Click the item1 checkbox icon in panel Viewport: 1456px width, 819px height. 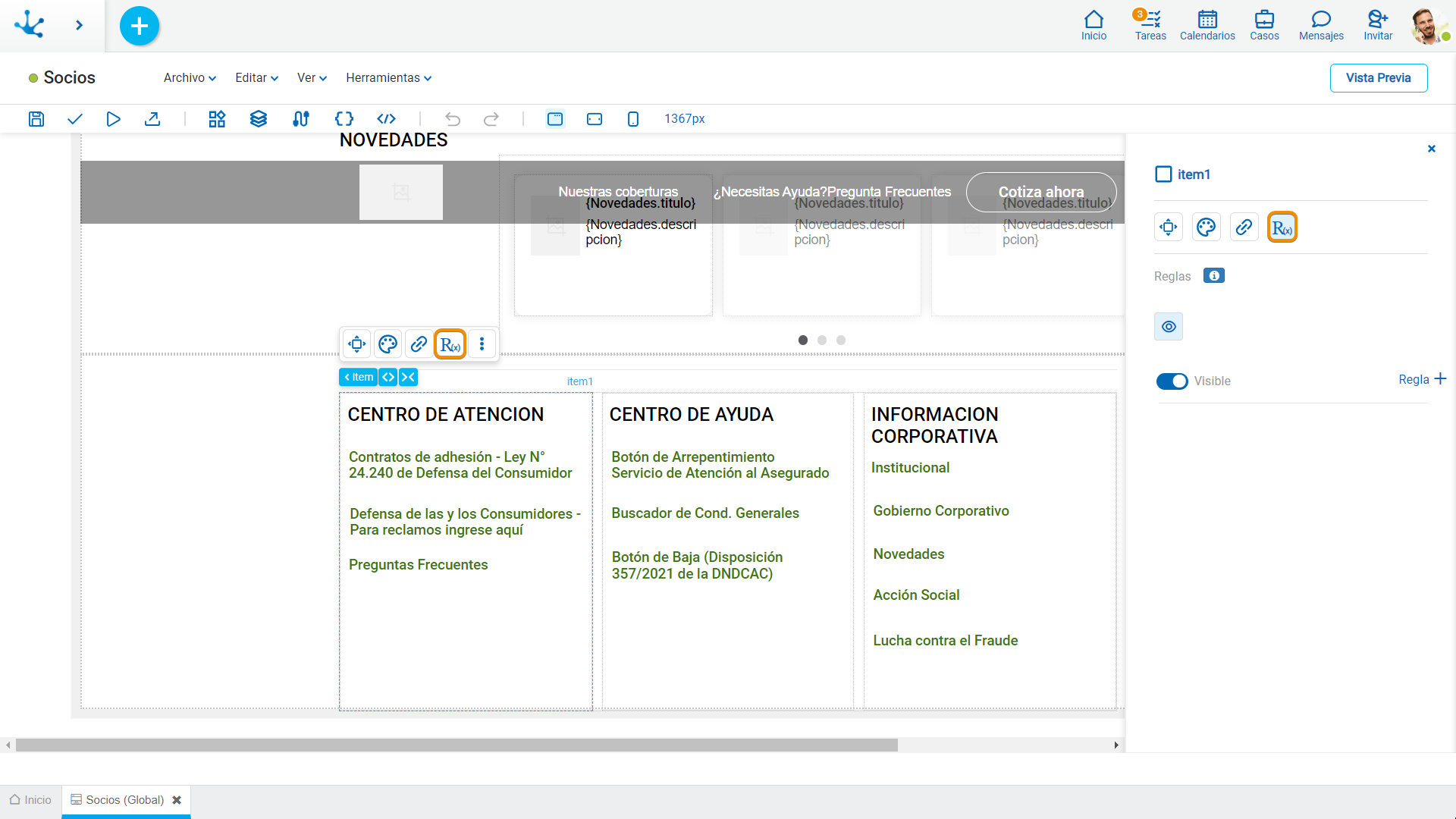pyautogui.click(x=1163, y=174)
